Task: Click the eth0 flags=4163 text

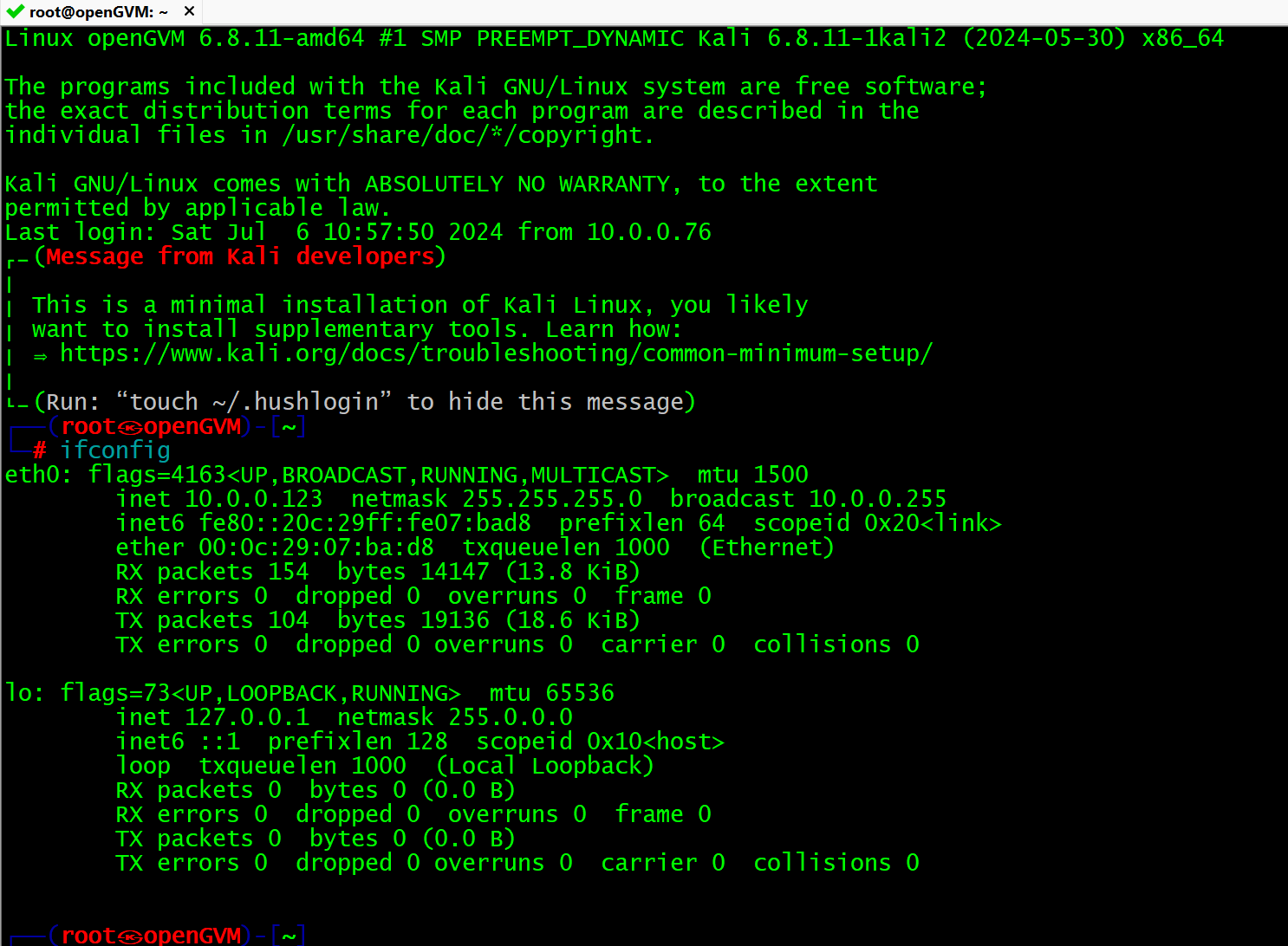Action: (x=379, y=475)
